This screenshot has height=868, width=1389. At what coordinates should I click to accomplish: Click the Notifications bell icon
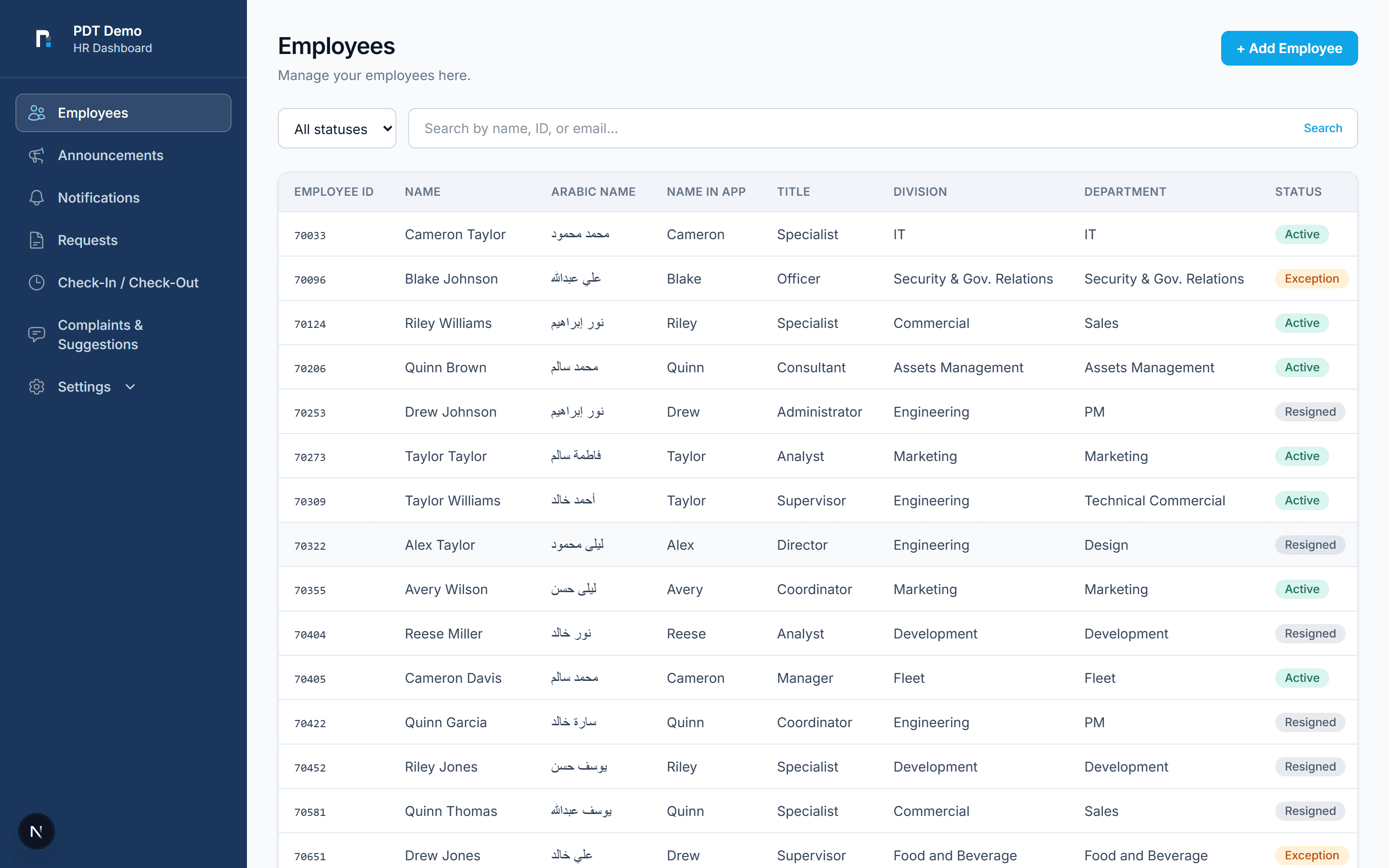(x=37, y=198)
